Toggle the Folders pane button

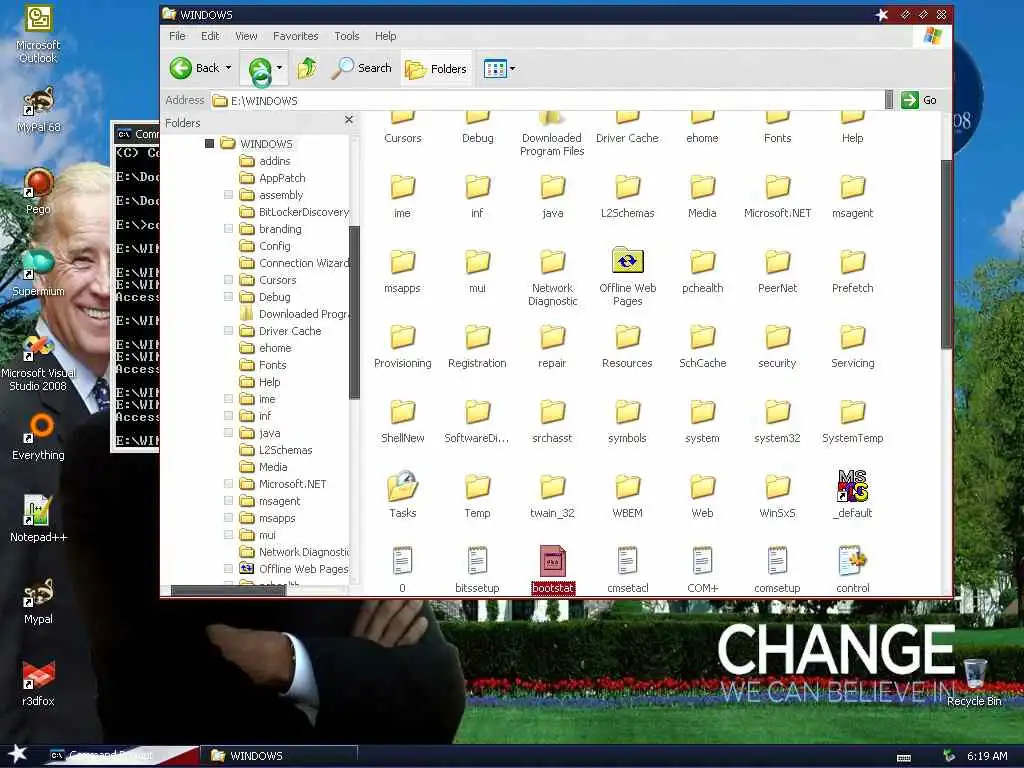(436, 69)
